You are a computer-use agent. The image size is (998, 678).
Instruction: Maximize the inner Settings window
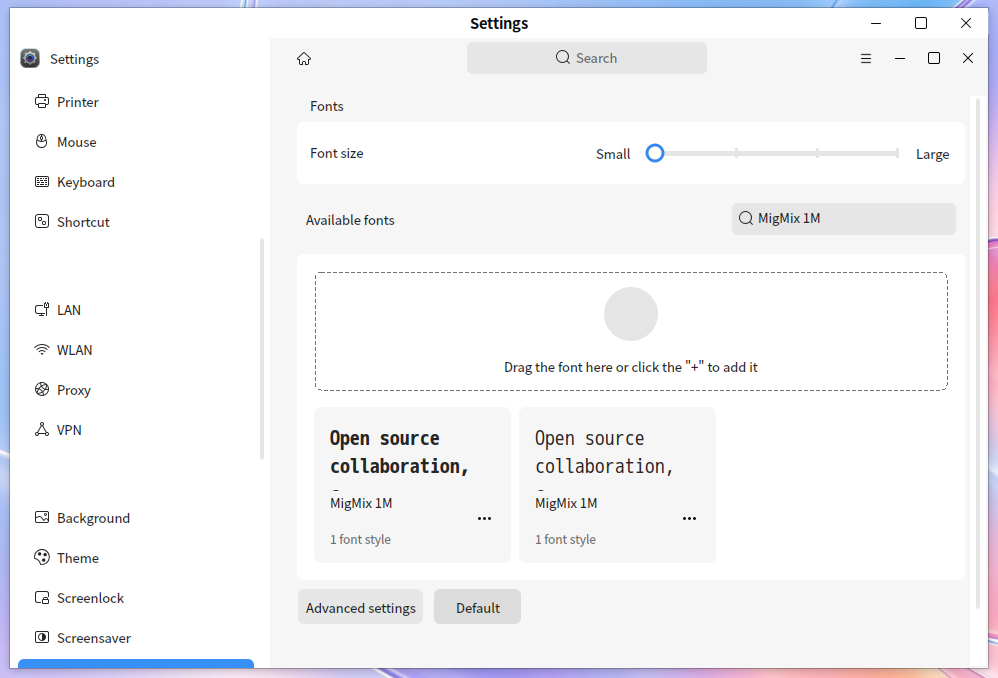pos(934,59)
